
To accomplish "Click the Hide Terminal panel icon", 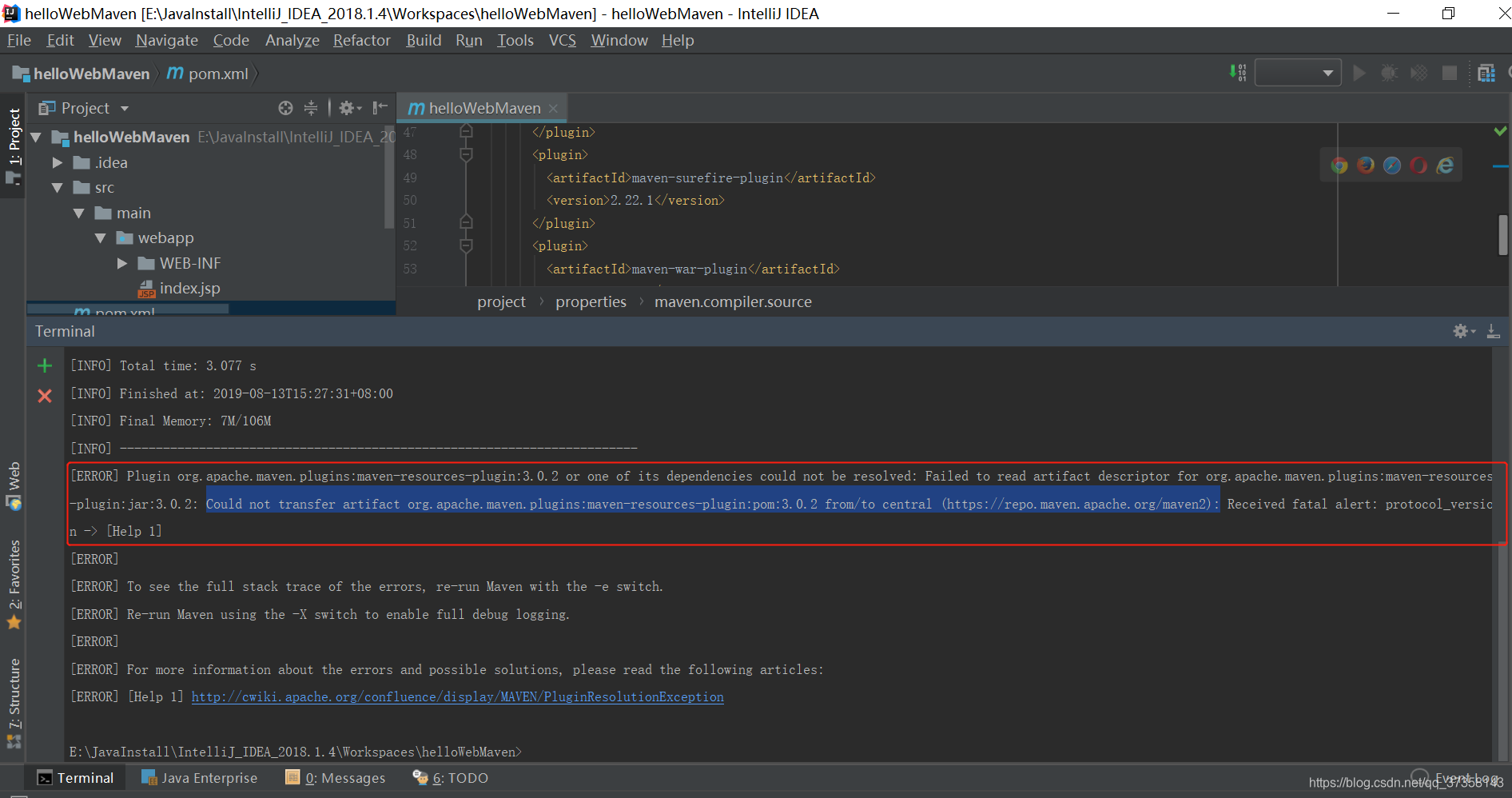I will 1493,331.
